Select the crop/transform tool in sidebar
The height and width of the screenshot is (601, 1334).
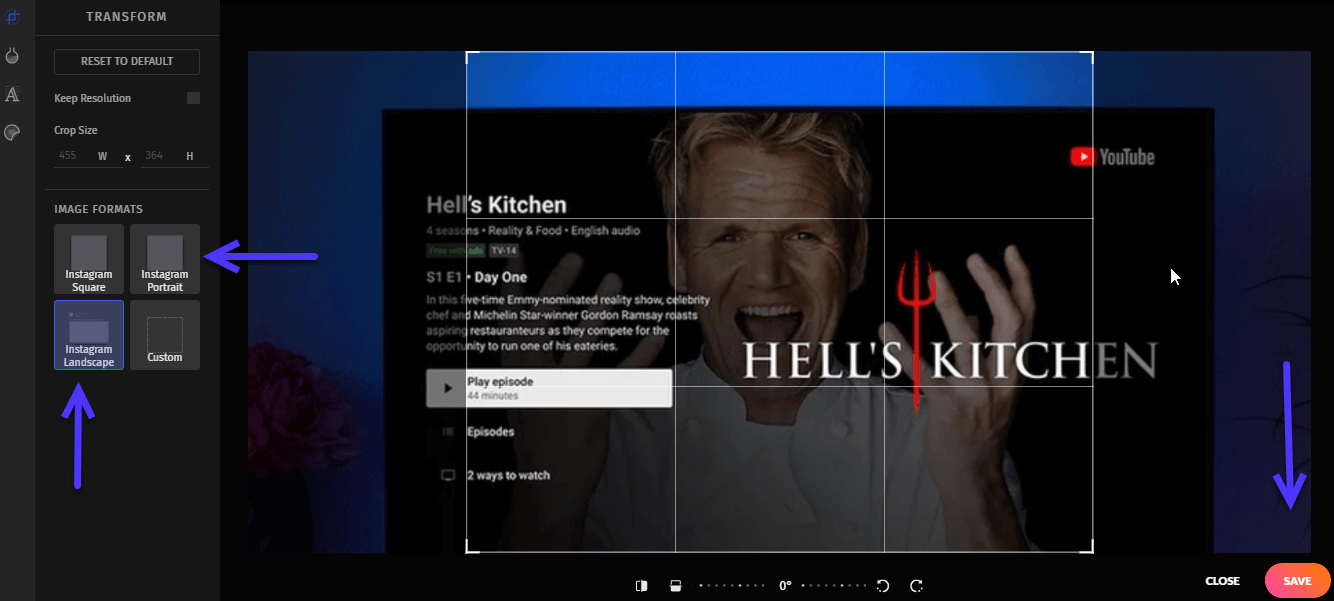click(x=13, y=17)
